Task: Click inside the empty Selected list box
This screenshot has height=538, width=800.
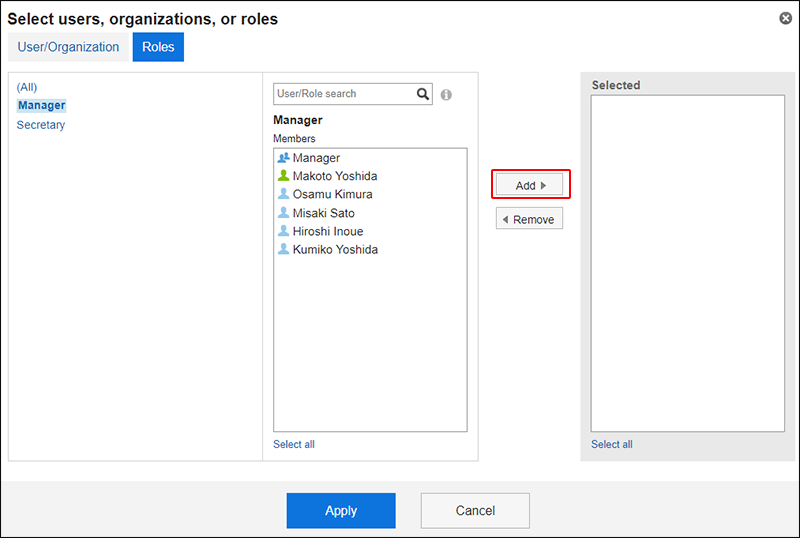Action: click(x=688, y=263)
